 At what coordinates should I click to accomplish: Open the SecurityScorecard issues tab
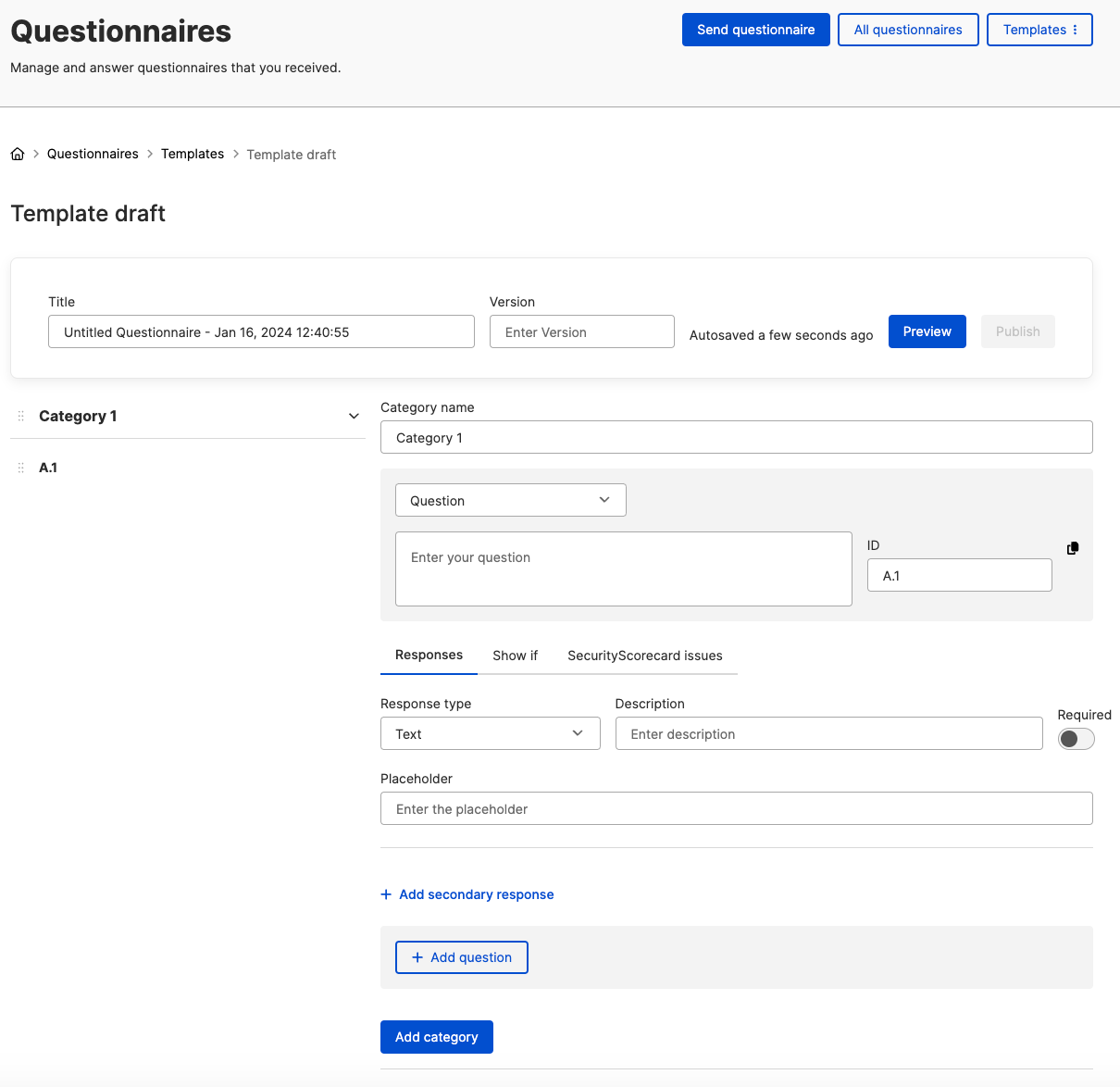[644, 656]
